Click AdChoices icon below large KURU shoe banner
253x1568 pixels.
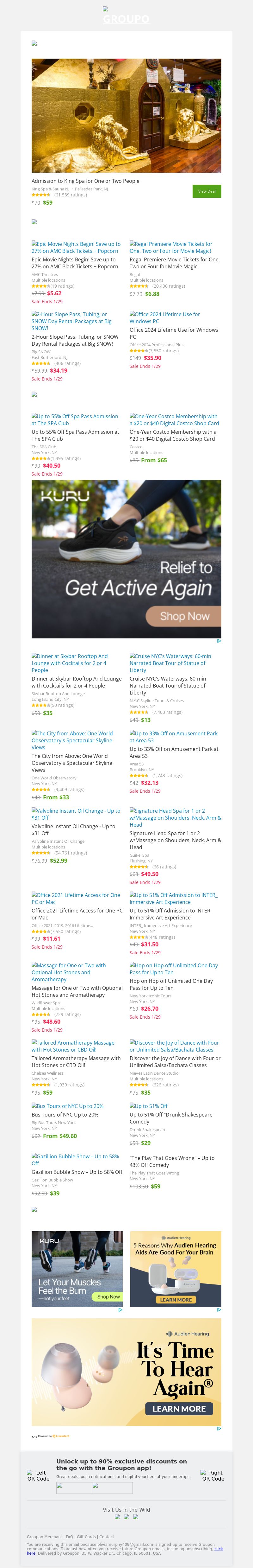click(x=218, y=641)
